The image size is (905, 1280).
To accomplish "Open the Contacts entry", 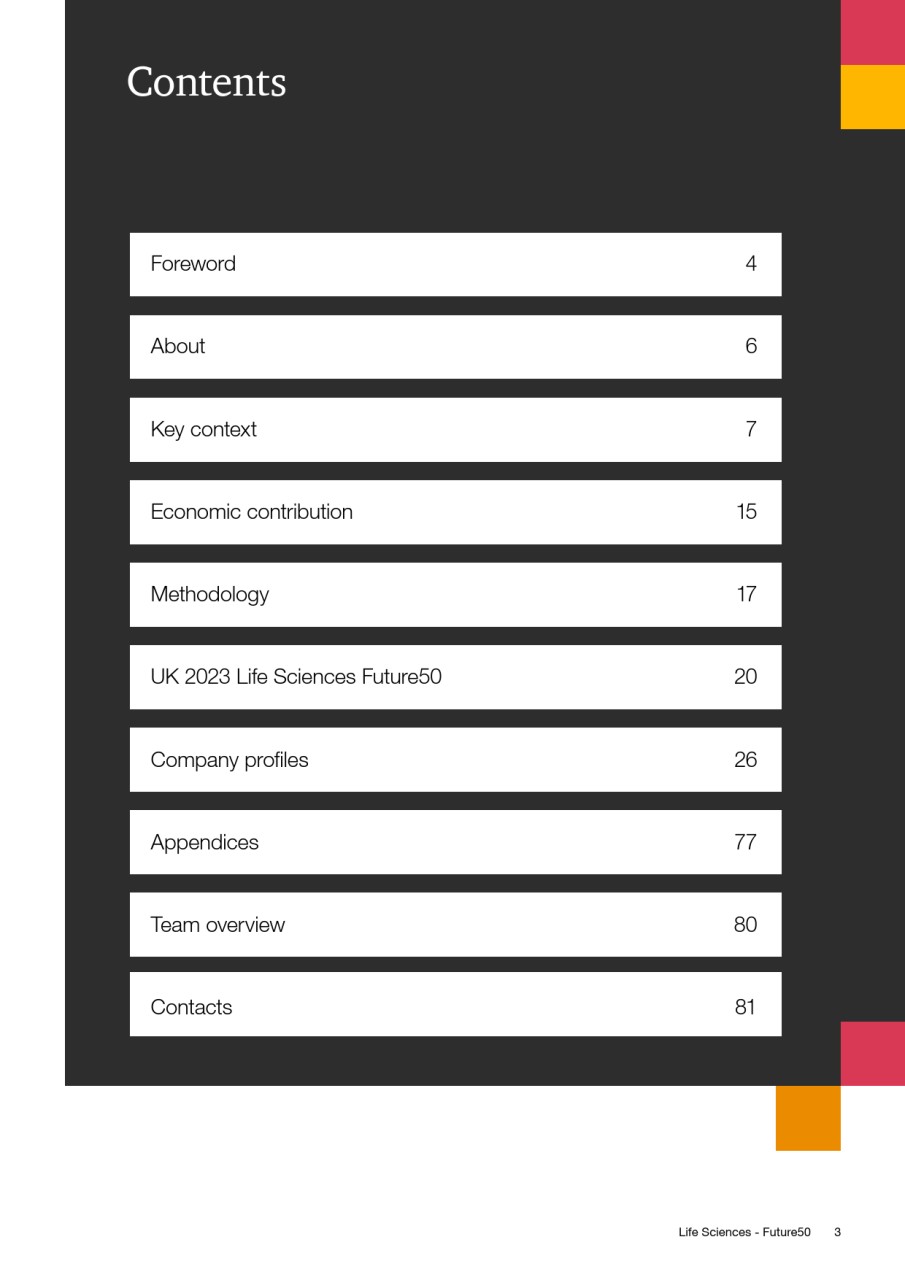I will pos(455,1005).
